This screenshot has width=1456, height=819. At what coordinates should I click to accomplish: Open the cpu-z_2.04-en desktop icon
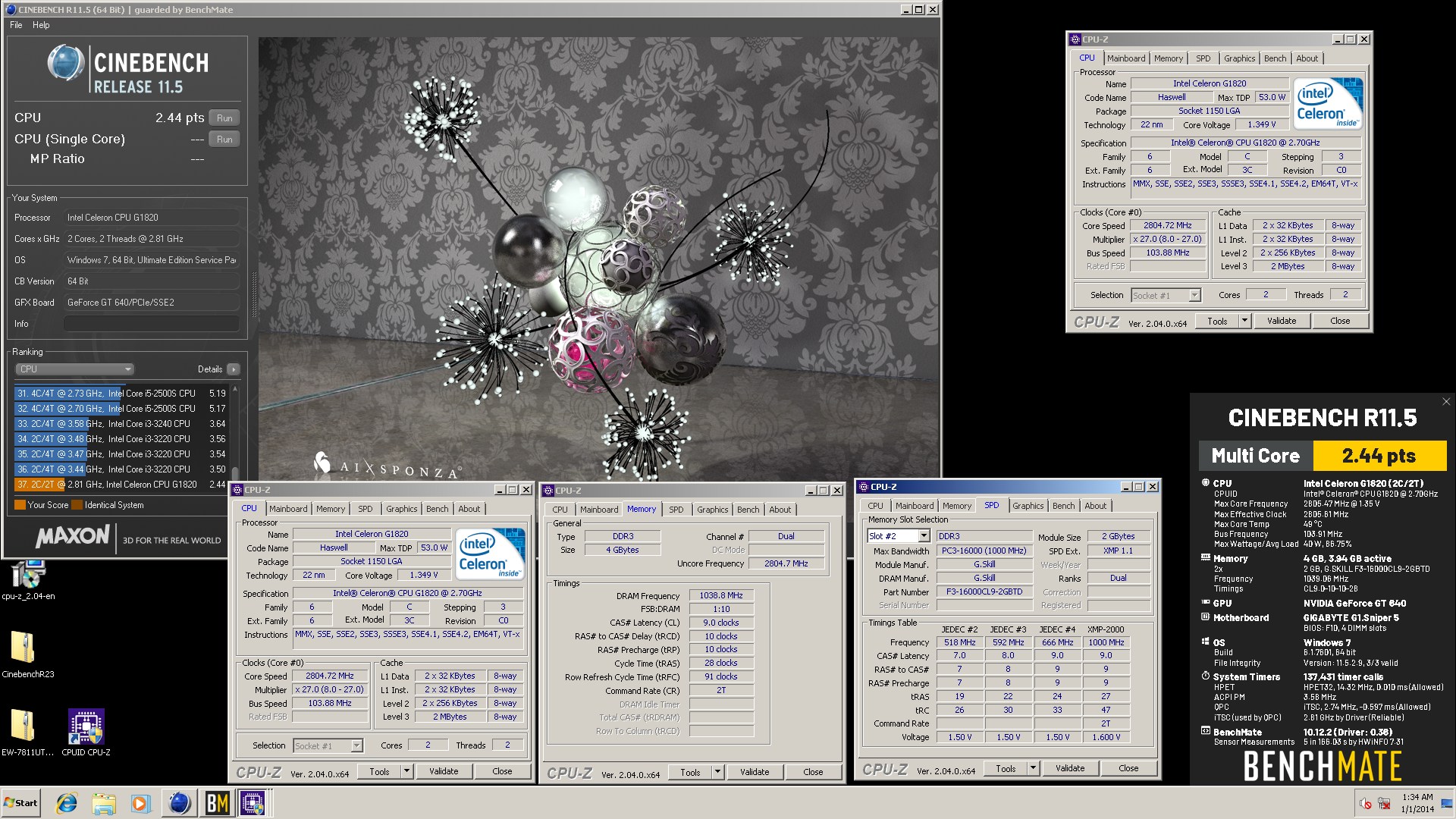click(27, 580)
